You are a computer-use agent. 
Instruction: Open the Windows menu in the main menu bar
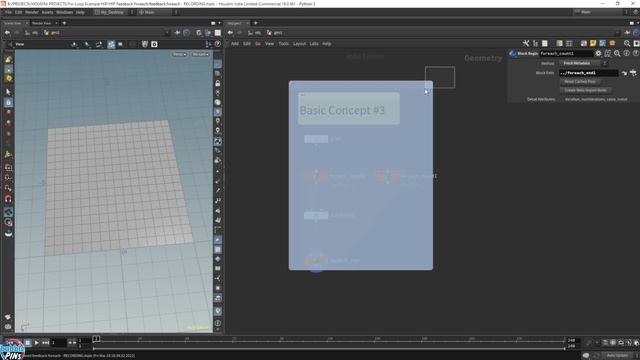click(64, 12)
